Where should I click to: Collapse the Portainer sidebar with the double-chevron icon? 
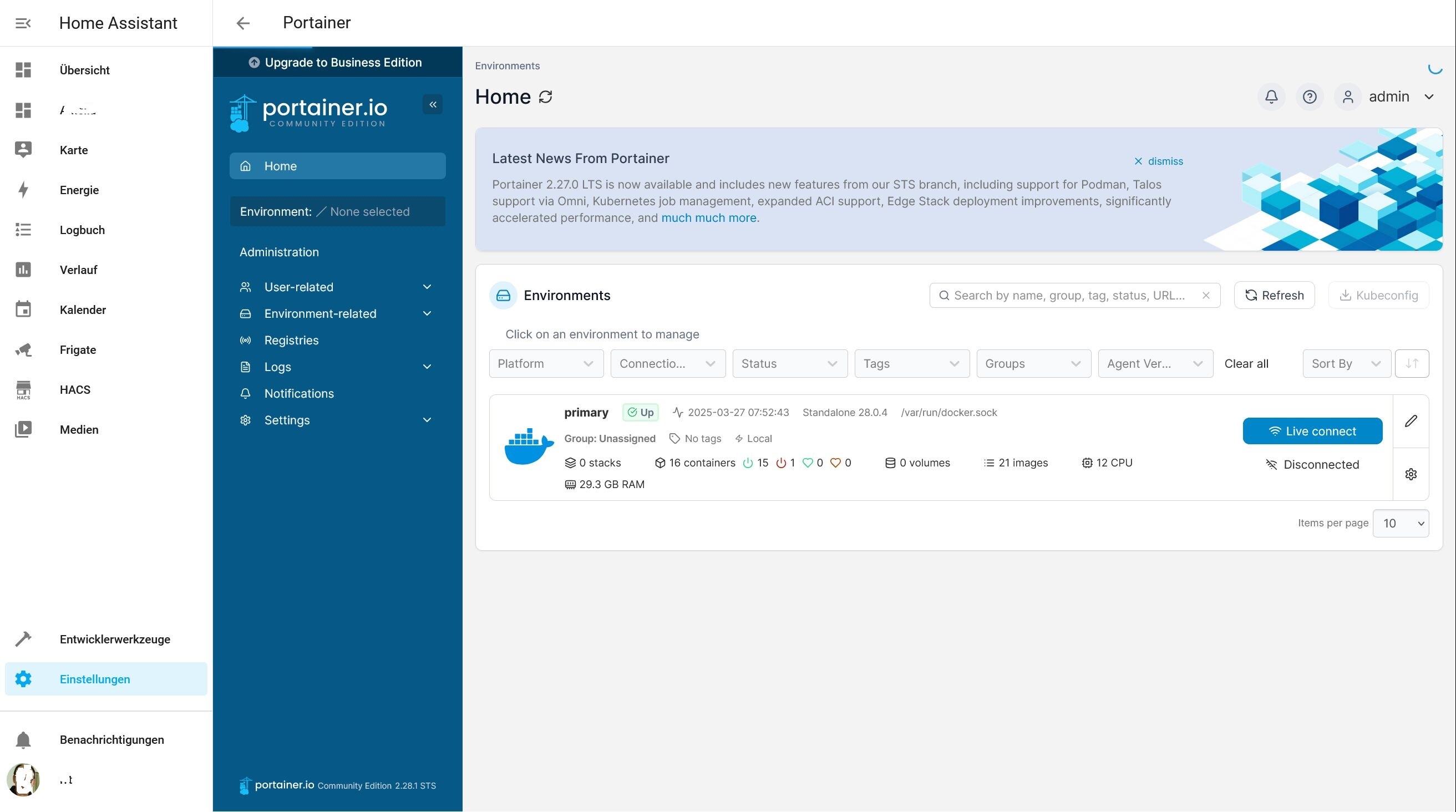click(433, 104)
